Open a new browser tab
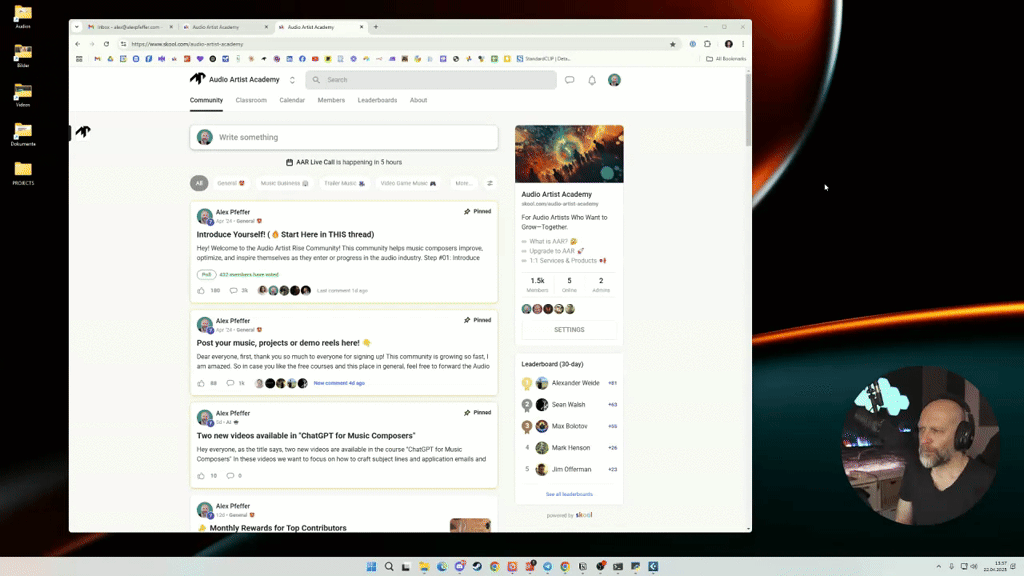 click(376, 27)
